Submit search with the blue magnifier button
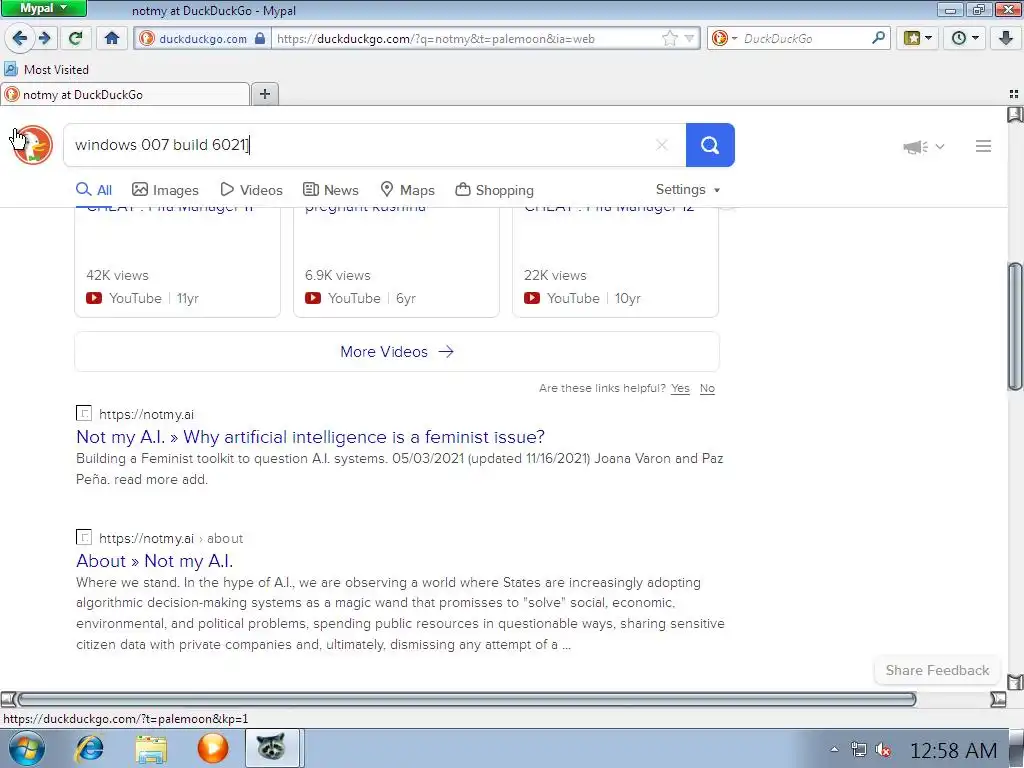Viewport: 1024px width, 768px height. click(710, 145)
